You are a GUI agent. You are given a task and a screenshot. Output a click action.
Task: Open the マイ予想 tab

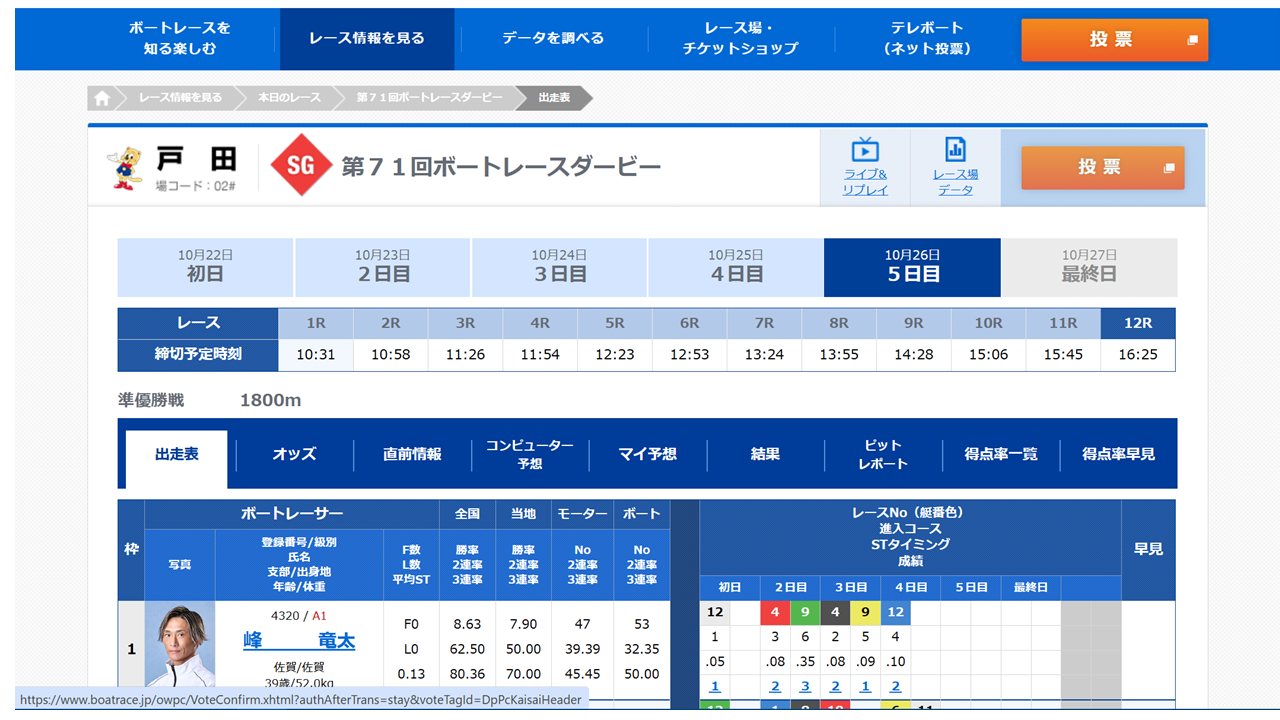tap(648, 454)
